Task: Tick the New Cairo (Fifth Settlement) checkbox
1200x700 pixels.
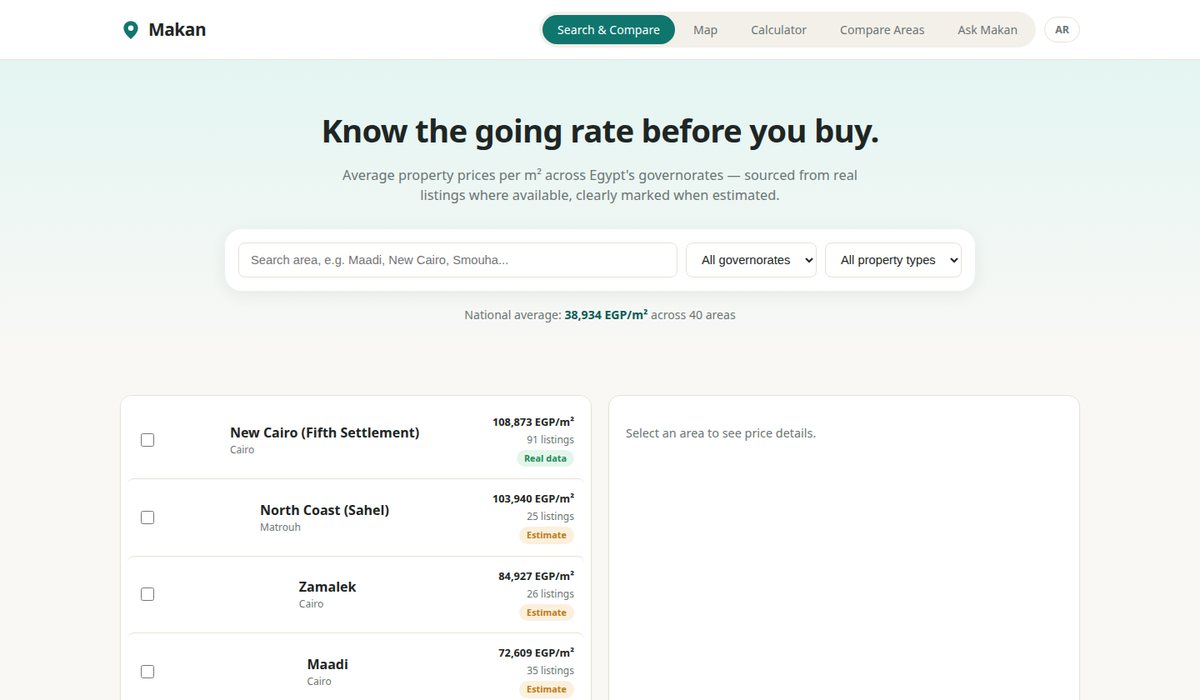Action: tap(148, 440)
